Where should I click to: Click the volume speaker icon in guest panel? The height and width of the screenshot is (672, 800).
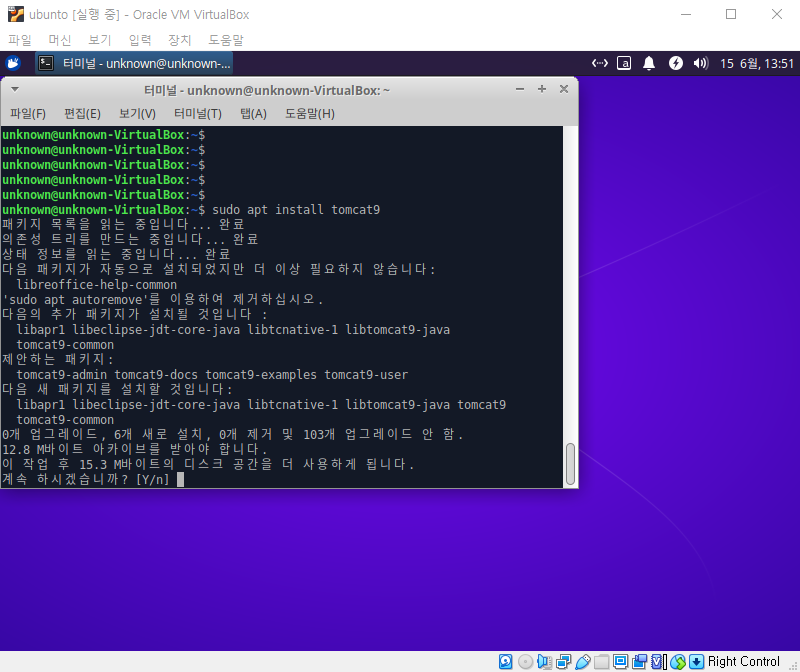click(701, 63)
